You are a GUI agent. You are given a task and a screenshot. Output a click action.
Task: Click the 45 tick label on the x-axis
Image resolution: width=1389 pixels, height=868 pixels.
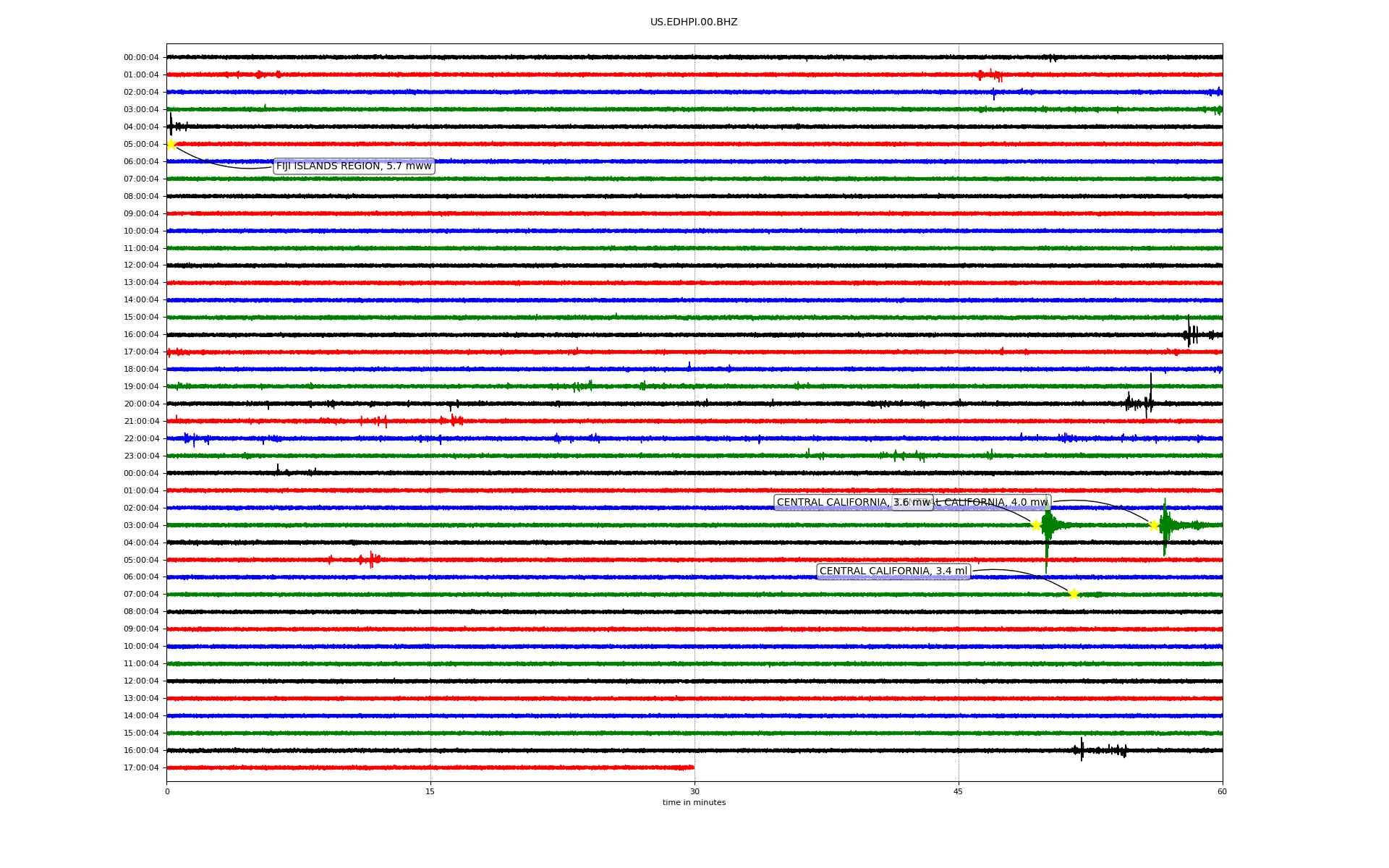tap(959, 791)
